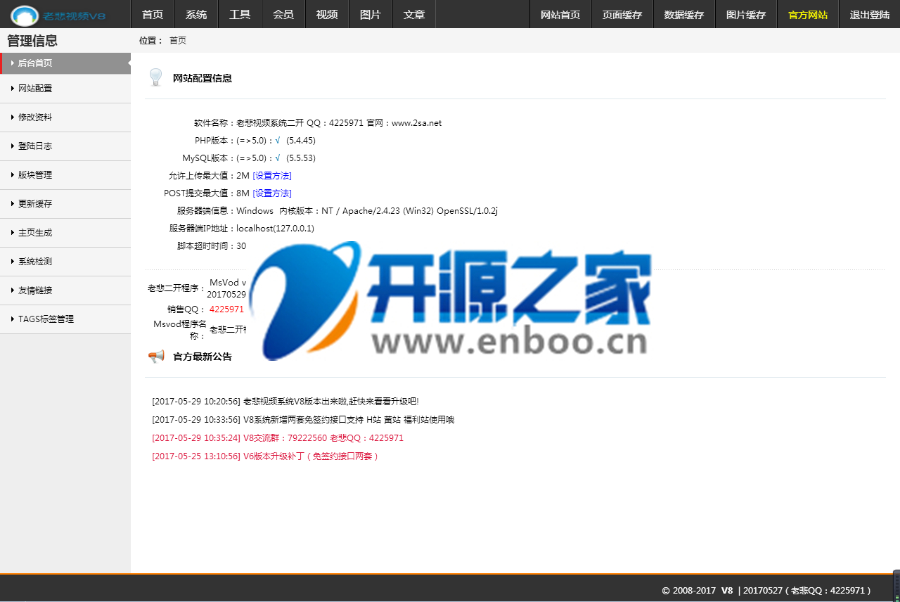Clear 数据缓存 from top bar
Image resolution: width=900 pixels, height=602 pixels.
click(684, 14)
